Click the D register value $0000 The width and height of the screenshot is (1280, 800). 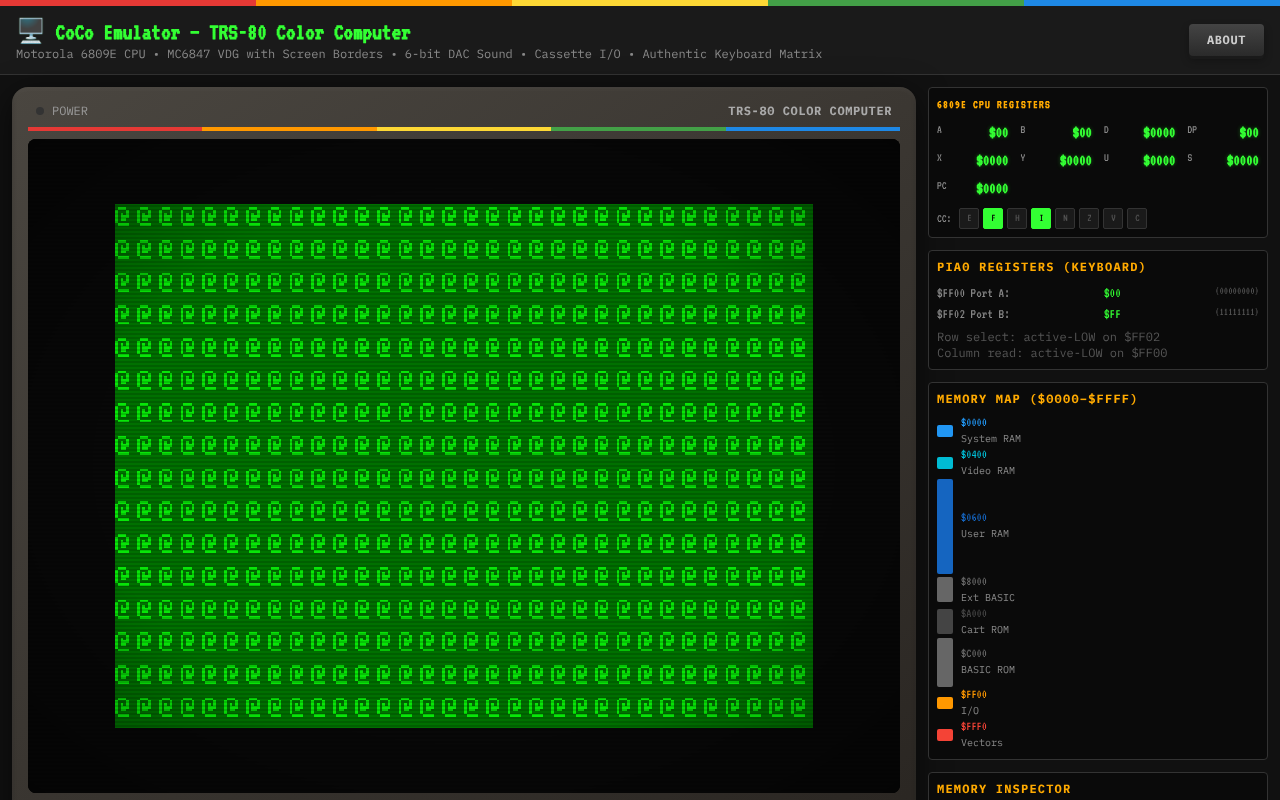pyautogui.click(x=1159, y=133)
